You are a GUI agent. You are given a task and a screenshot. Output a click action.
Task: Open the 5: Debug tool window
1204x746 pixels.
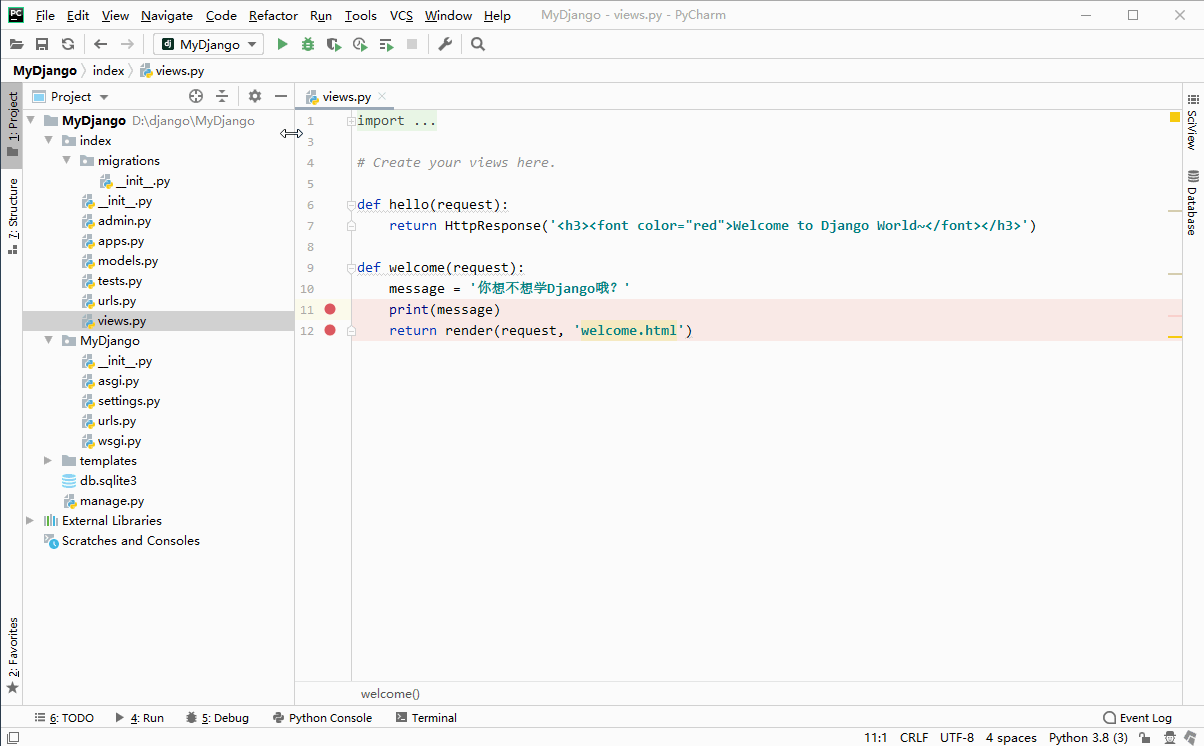click(x=217, y=718)
